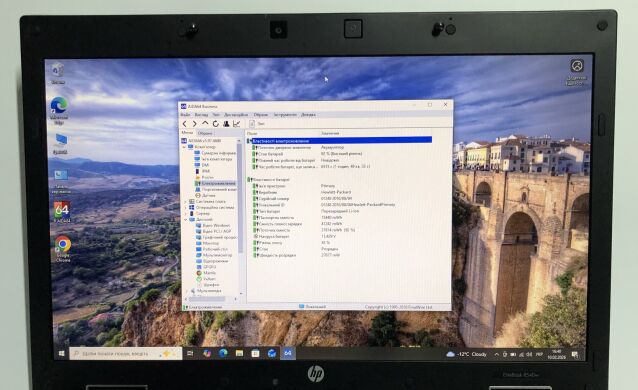
Task: Select Електроживлення item in the tree
Action: tap(215, 183)
